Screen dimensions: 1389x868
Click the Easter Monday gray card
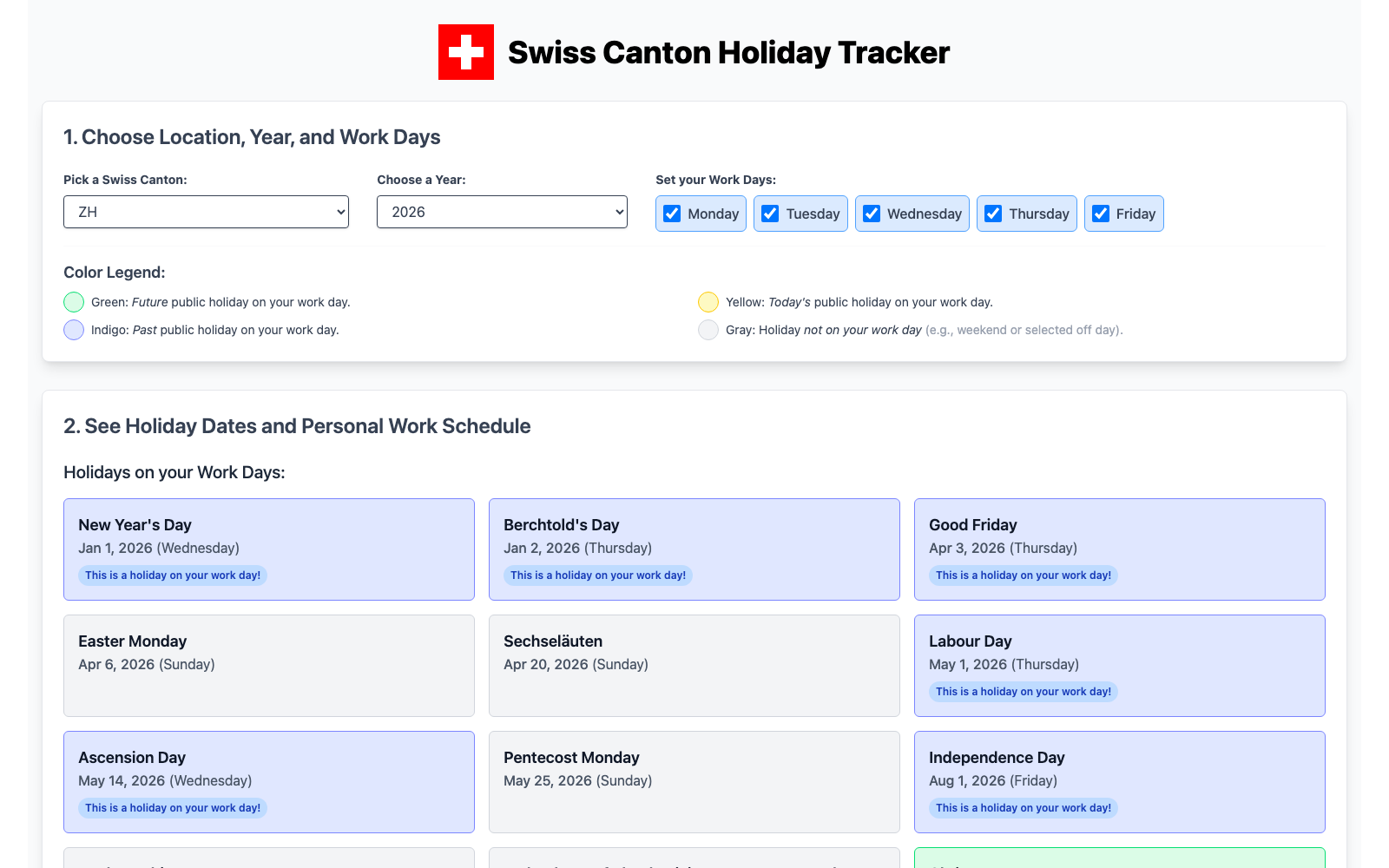point(269,666)
